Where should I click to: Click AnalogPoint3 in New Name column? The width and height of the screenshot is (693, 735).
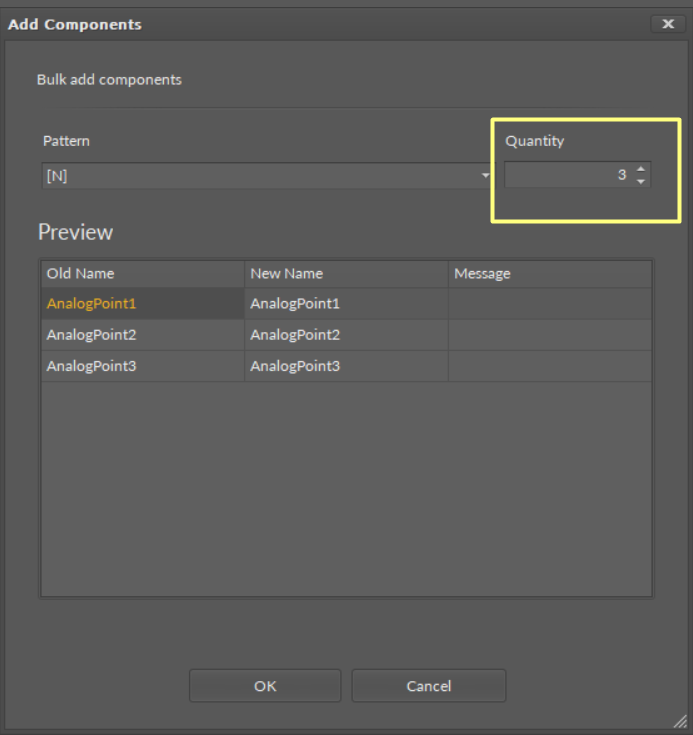[x=295, y=366]
